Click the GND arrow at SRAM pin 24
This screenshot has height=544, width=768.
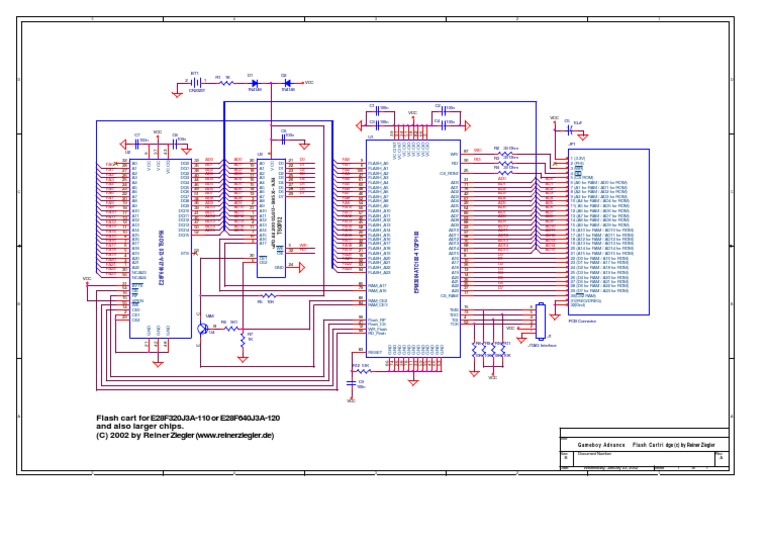pos(301,267)
